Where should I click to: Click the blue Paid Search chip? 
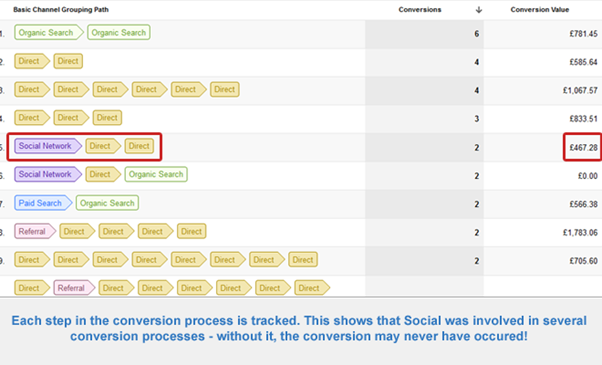(x=43, y=203)
